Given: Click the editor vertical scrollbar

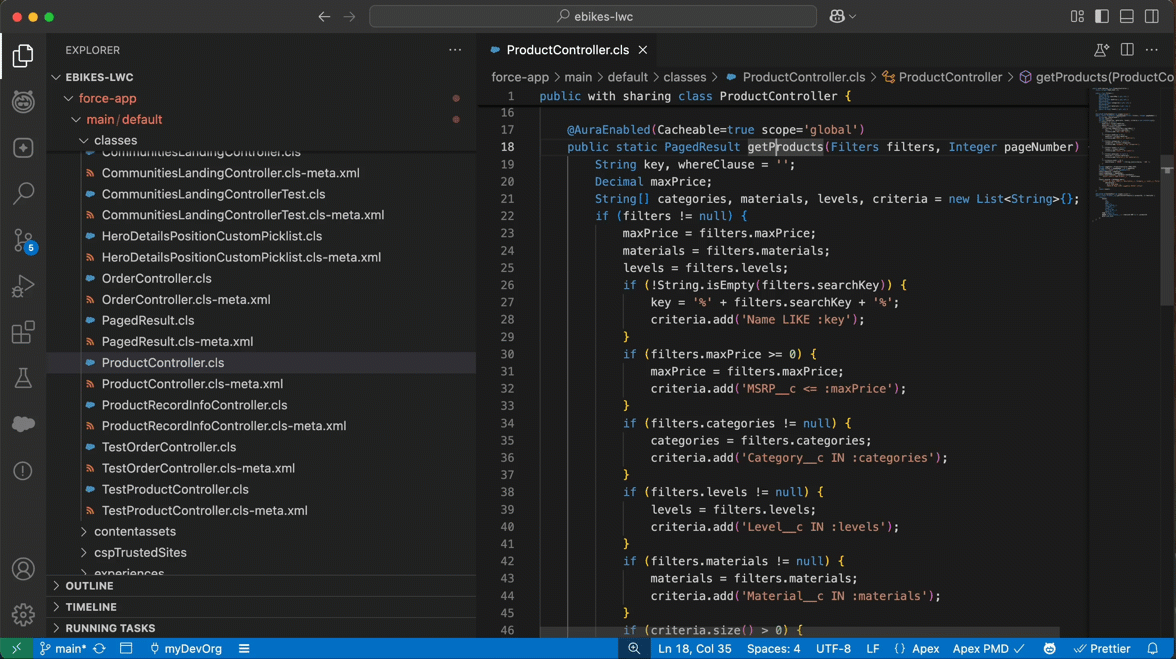Looking at the screenshot, I should tap(1167, 229).
